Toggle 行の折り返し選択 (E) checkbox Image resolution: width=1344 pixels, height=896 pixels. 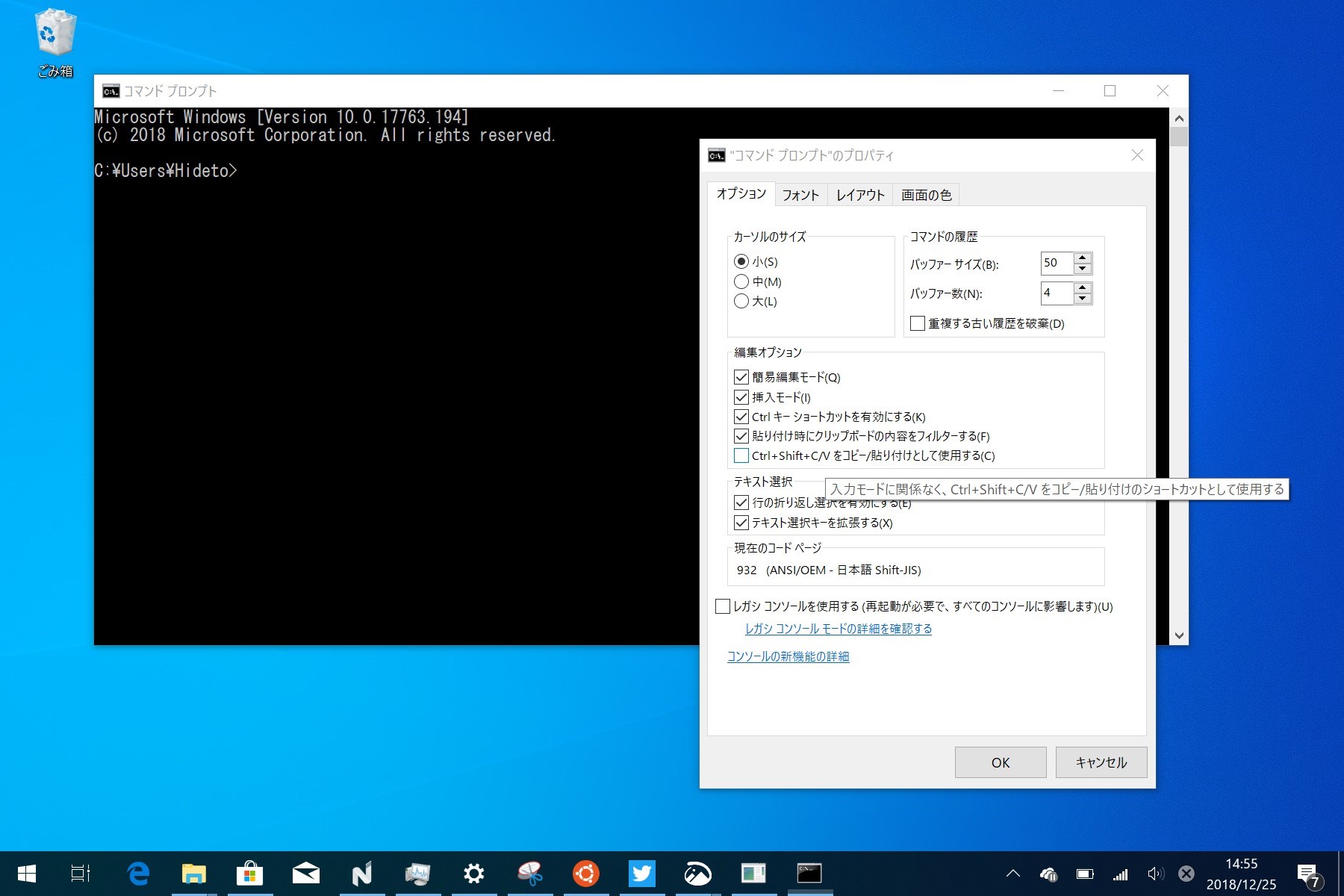click(741, 503)
